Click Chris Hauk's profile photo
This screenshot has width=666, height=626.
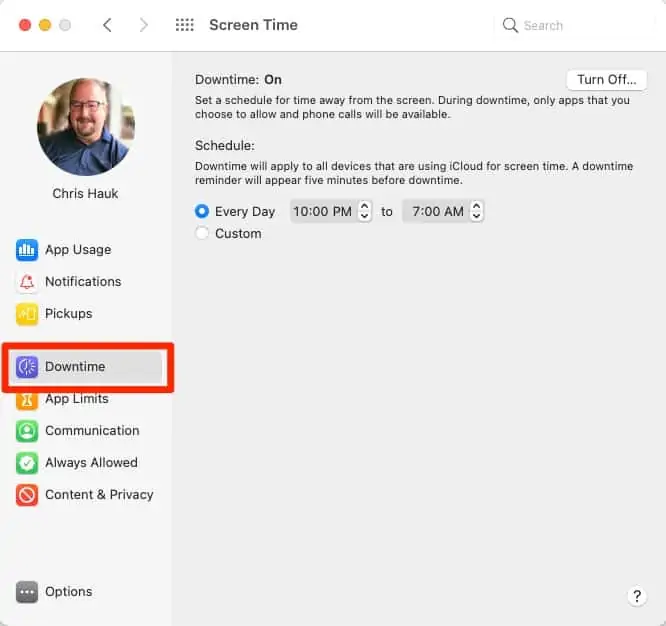[x=86, y=127]
